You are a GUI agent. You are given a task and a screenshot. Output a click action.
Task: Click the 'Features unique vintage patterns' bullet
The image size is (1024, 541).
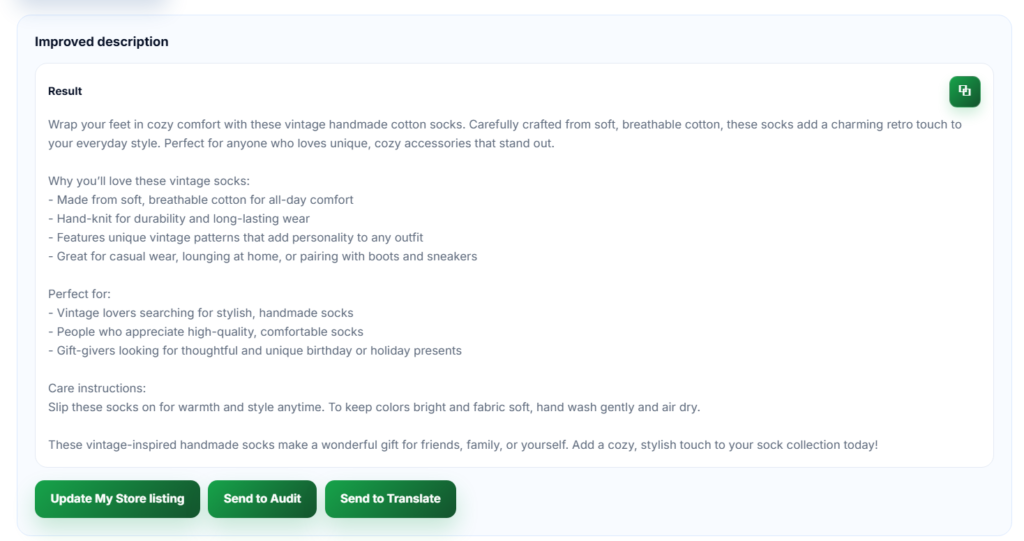236,238
